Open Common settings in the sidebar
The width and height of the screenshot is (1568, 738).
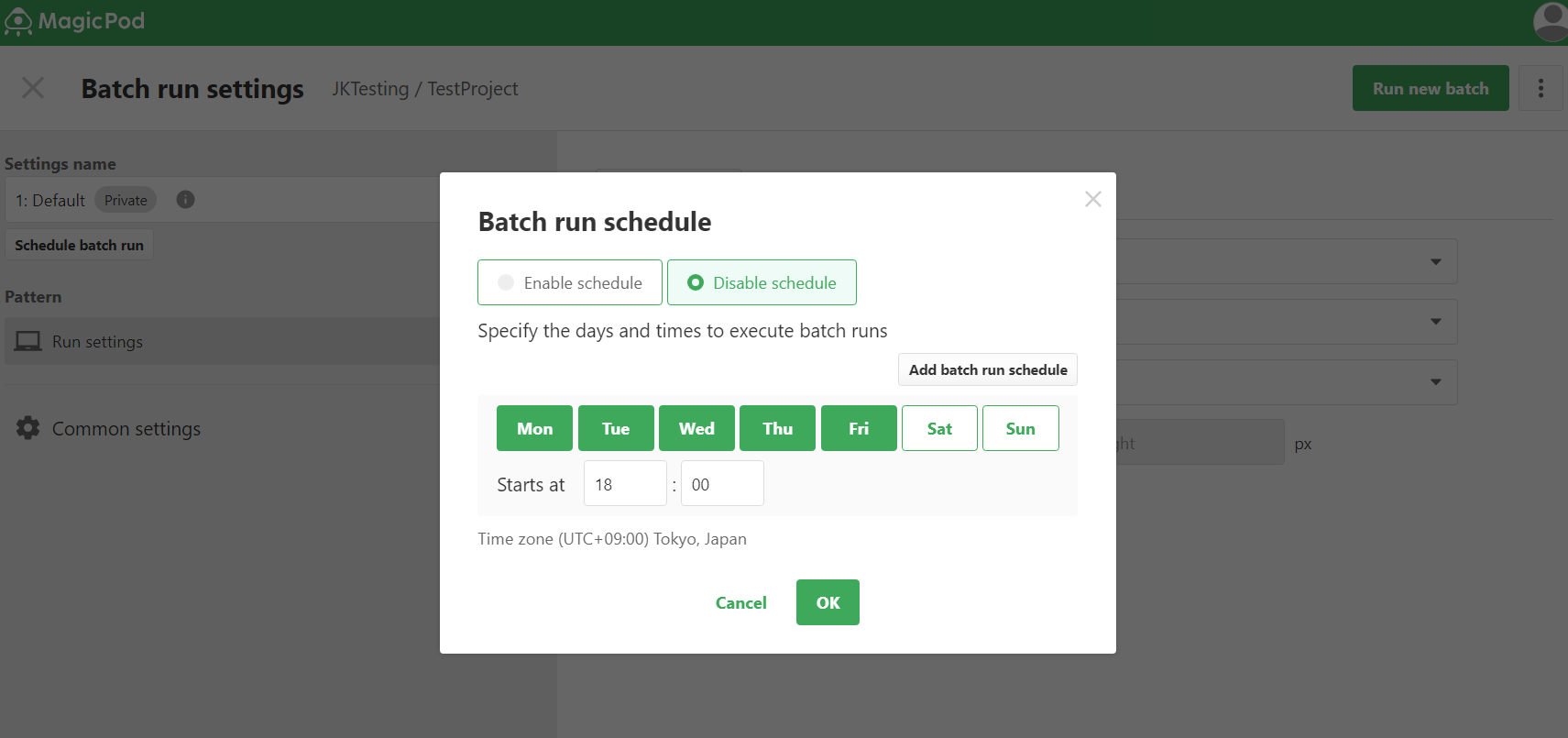[x=126, y=428]
